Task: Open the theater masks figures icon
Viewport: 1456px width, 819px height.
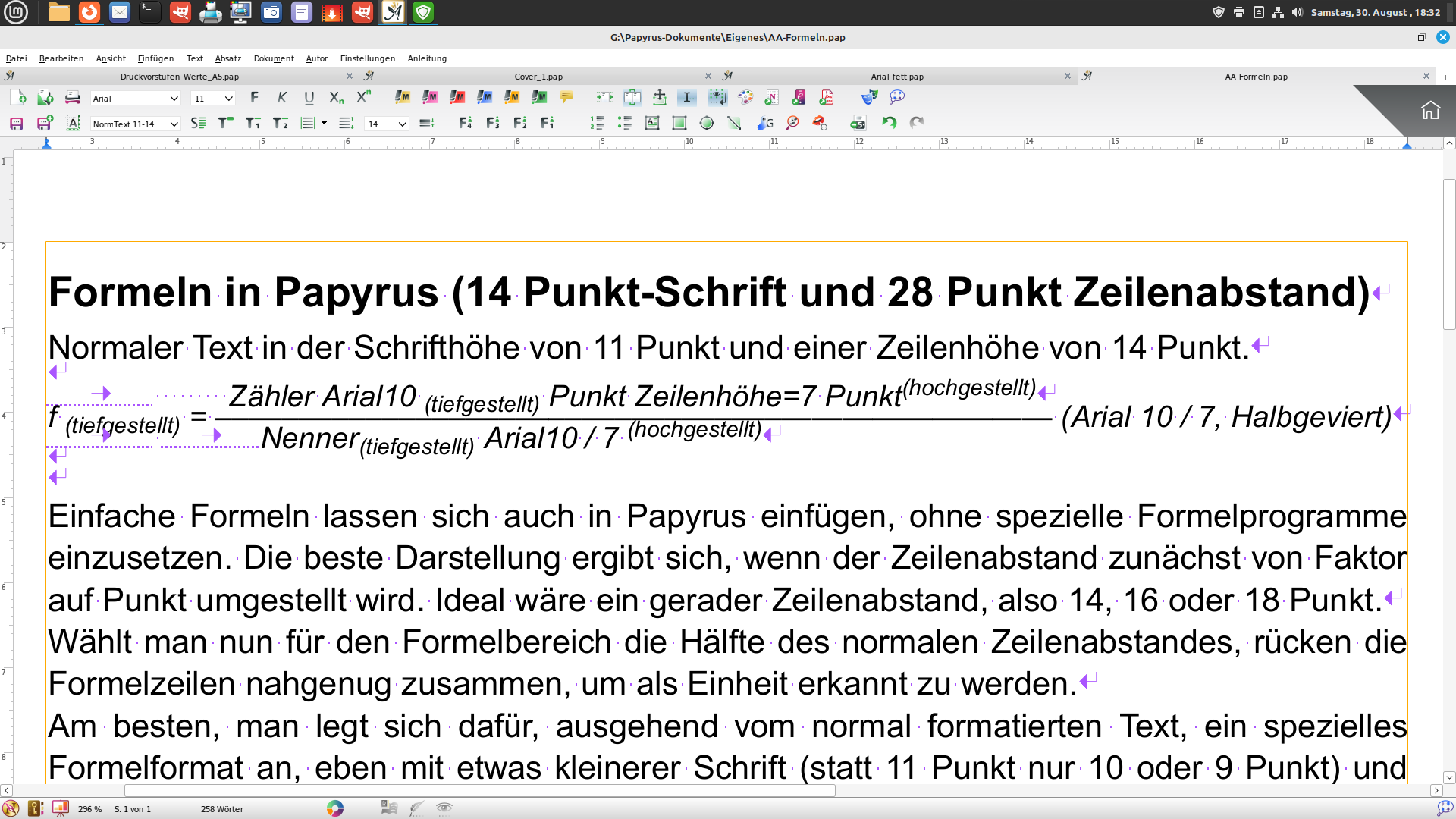Action: pos(869,97)
